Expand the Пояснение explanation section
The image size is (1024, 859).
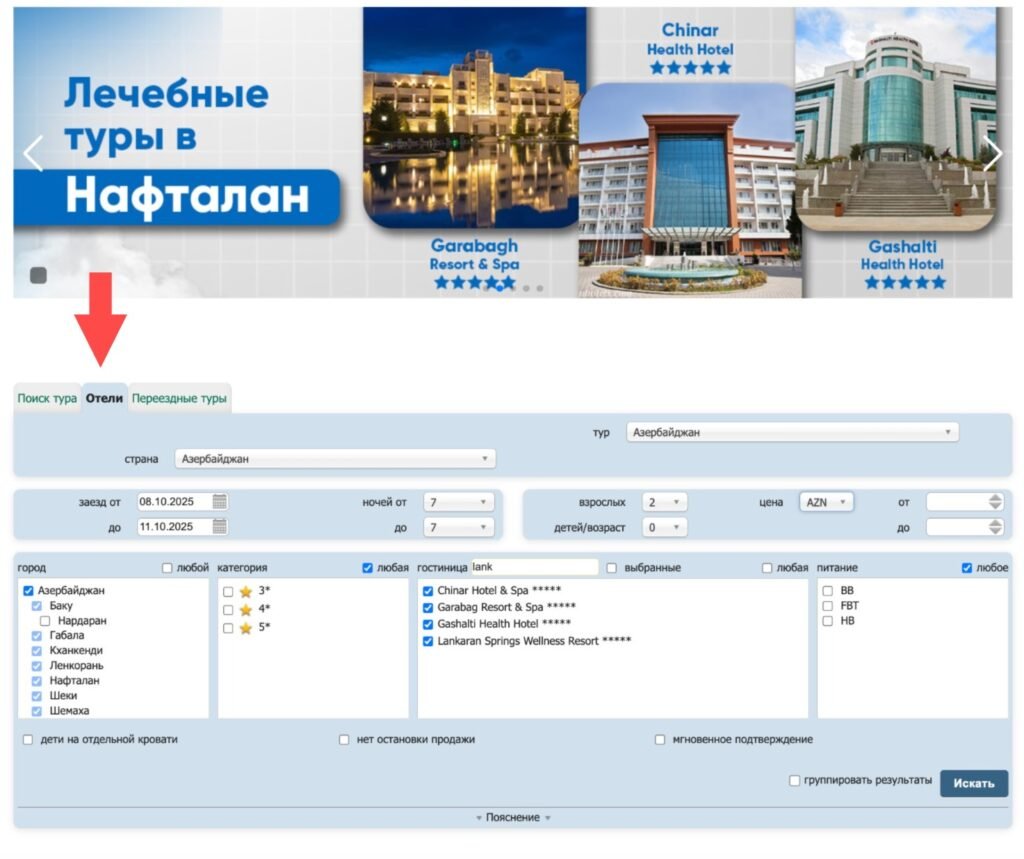pos(513,818)
